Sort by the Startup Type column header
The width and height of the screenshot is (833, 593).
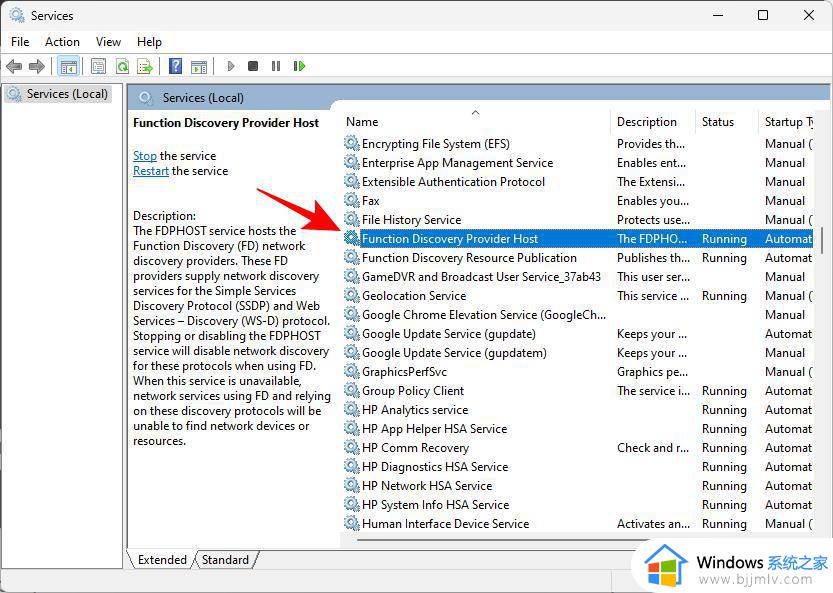click(786, 122)
